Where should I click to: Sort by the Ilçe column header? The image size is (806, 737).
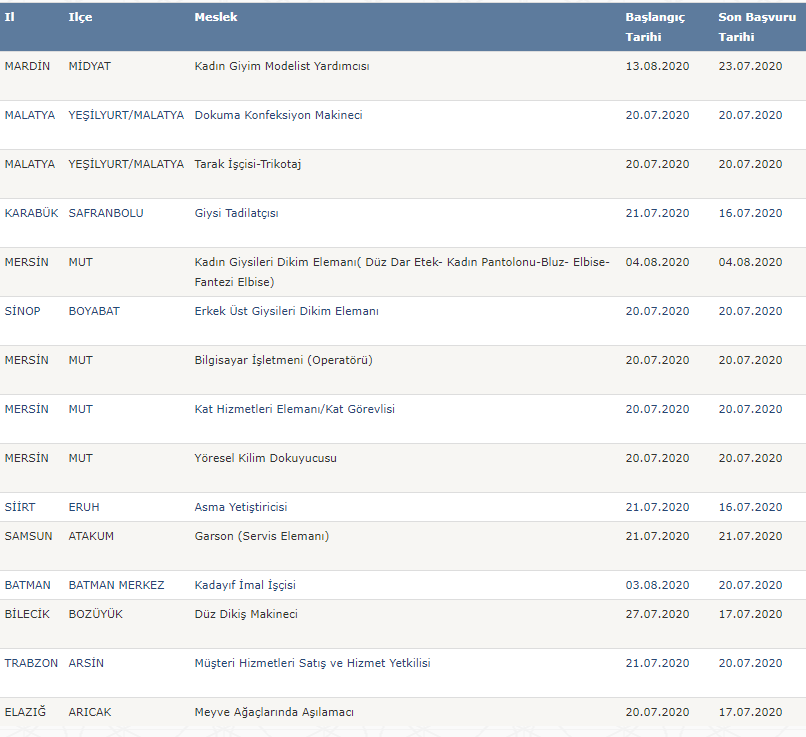point(80,17)
